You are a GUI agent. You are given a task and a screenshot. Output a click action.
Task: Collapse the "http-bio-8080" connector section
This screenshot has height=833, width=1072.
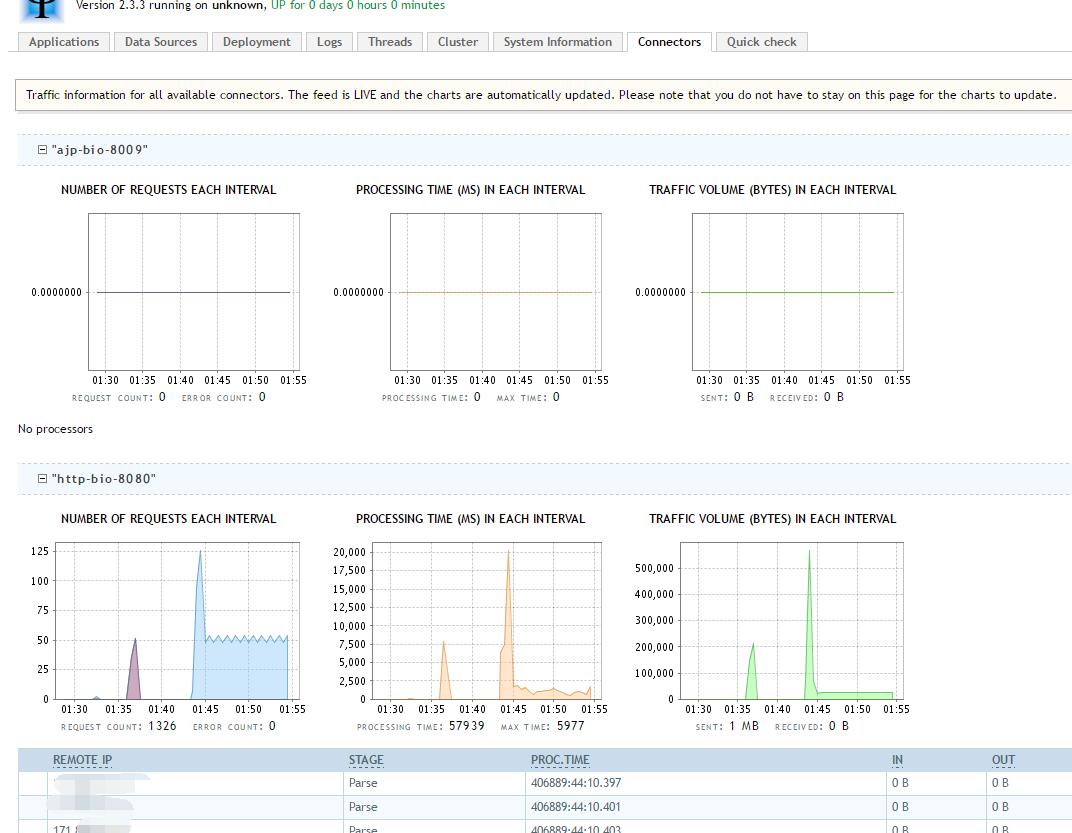coord(42,478)
